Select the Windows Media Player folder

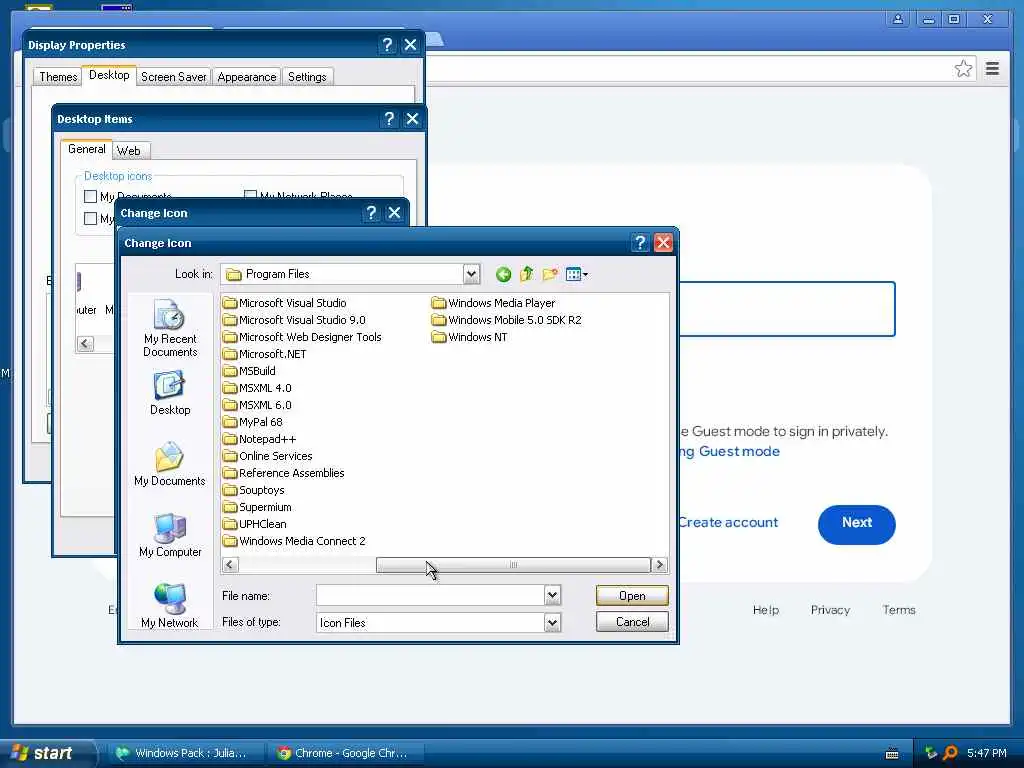tap(493, 303)
